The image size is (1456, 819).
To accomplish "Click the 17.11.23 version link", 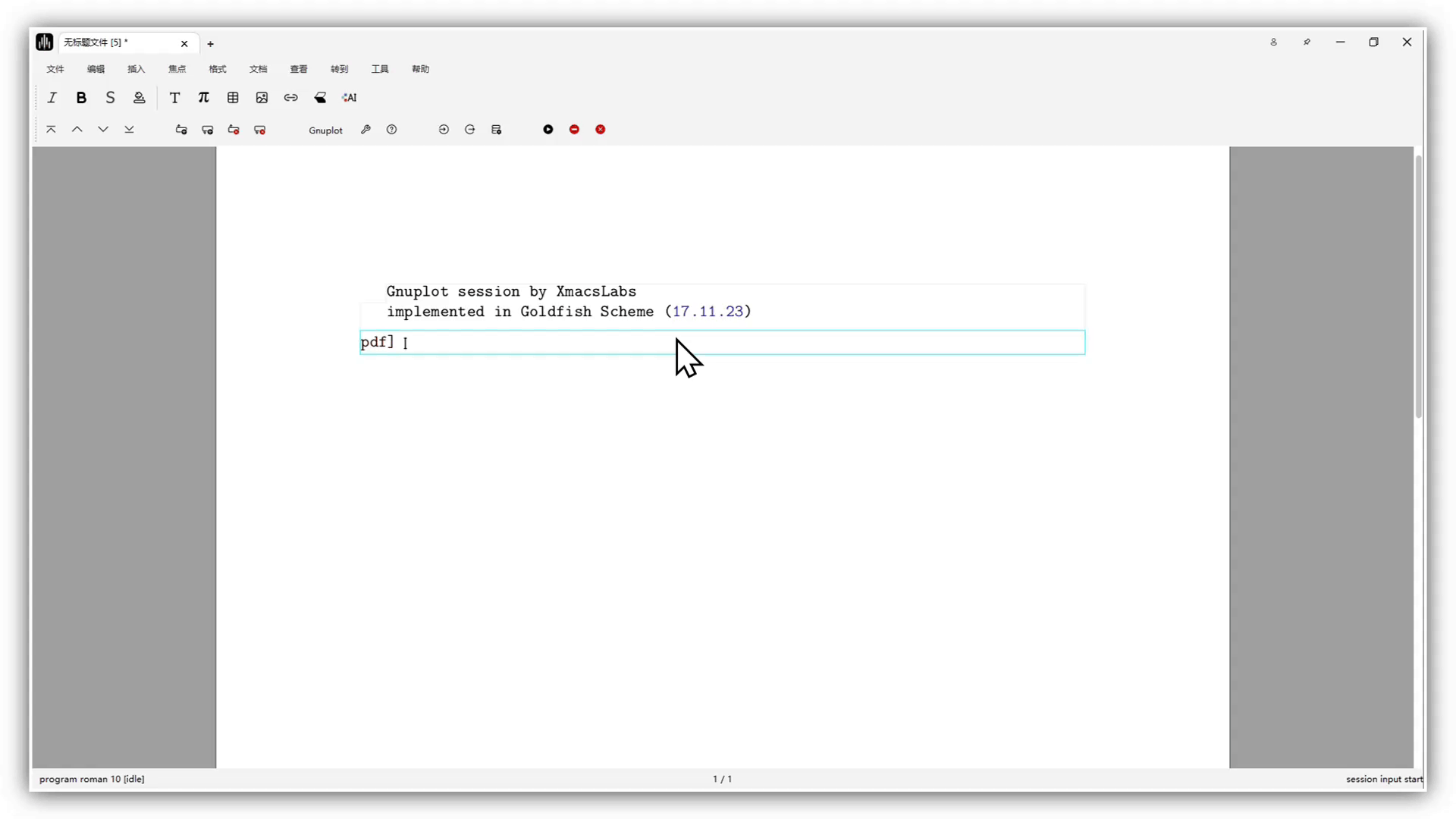I will [708, 312].
